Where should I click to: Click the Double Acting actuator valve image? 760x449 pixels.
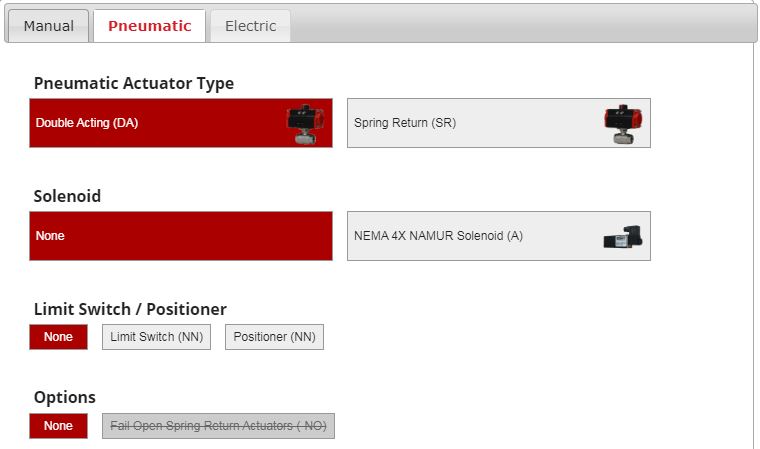coord(305,124)
